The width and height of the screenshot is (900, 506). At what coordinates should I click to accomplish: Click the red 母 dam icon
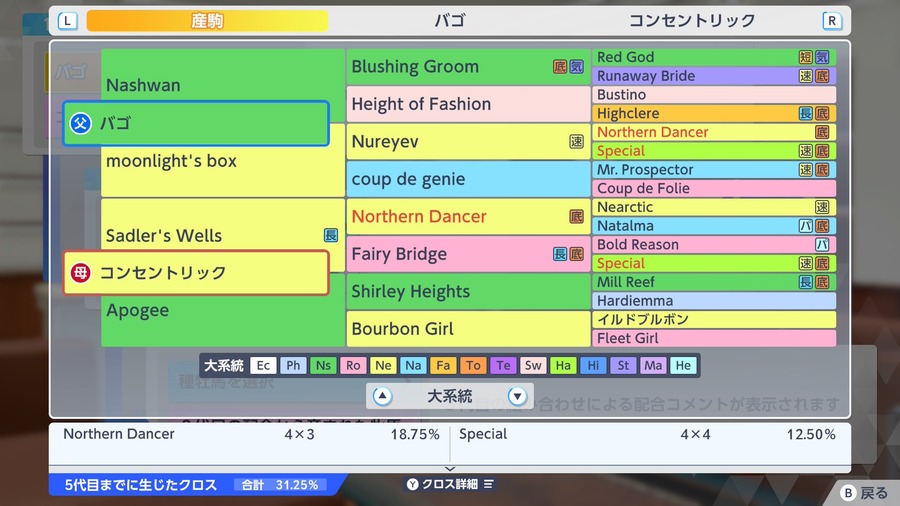[80, 273]
